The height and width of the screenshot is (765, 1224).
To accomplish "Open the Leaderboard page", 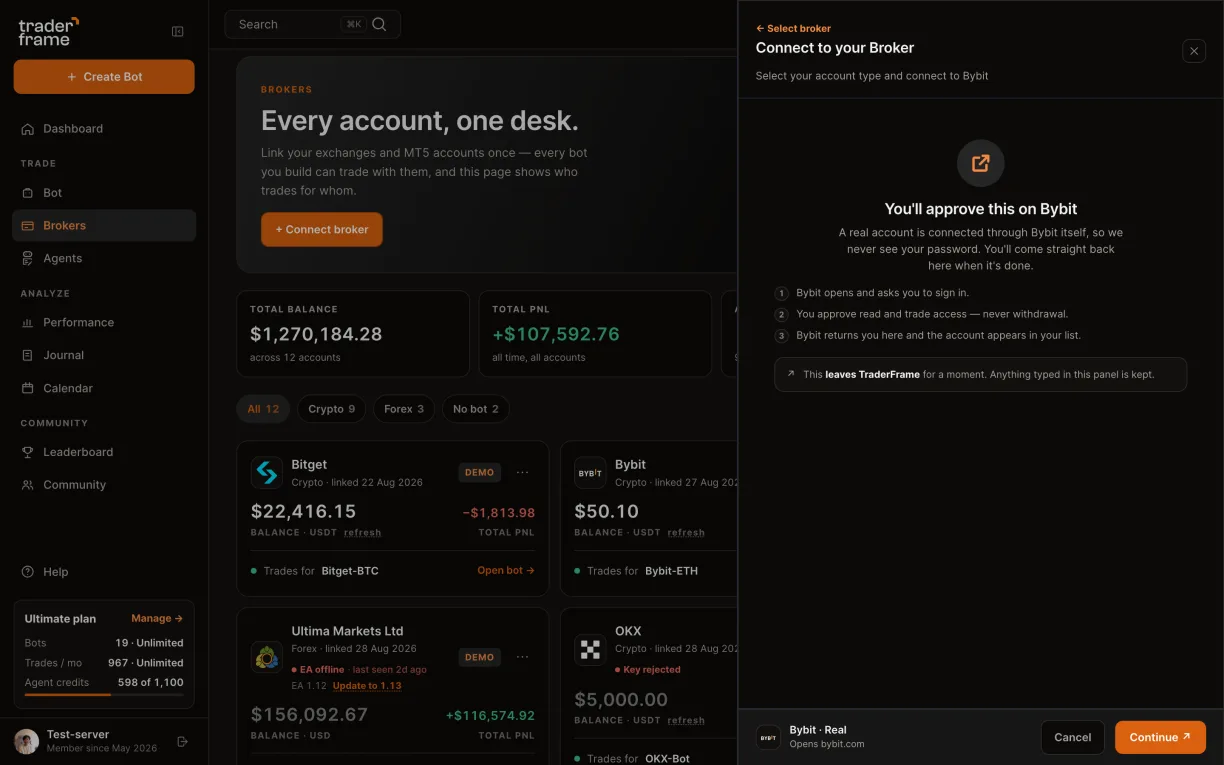I will [104, 453].
